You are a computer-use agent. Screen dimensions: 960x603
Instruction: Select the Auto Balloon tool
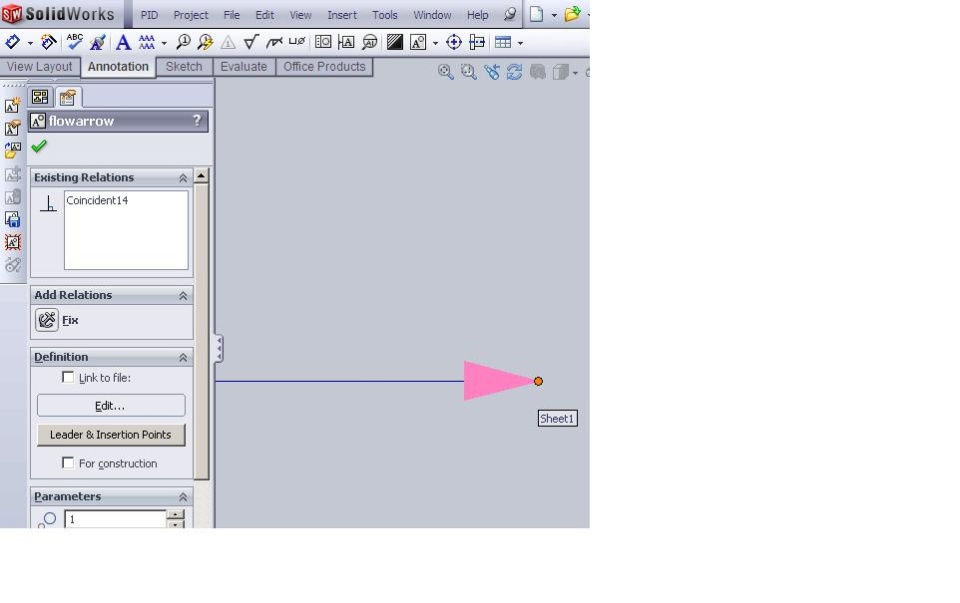pos(205,42)
